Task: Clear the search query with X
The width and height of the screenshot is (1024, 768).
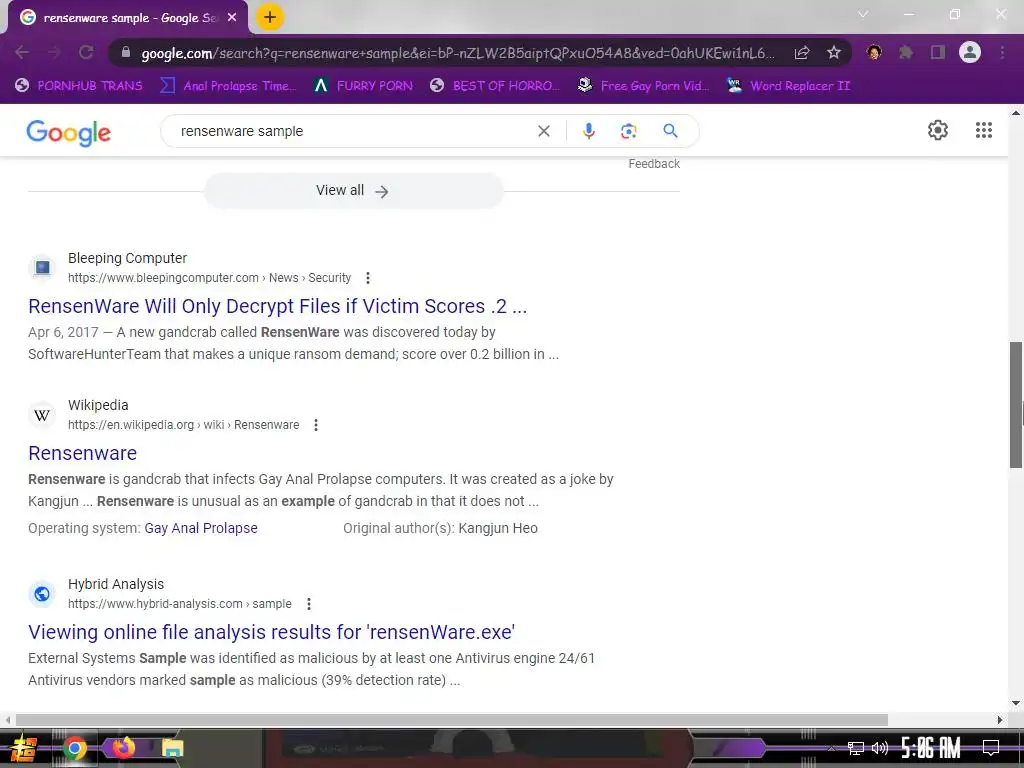Action: [x=543, y=131]
